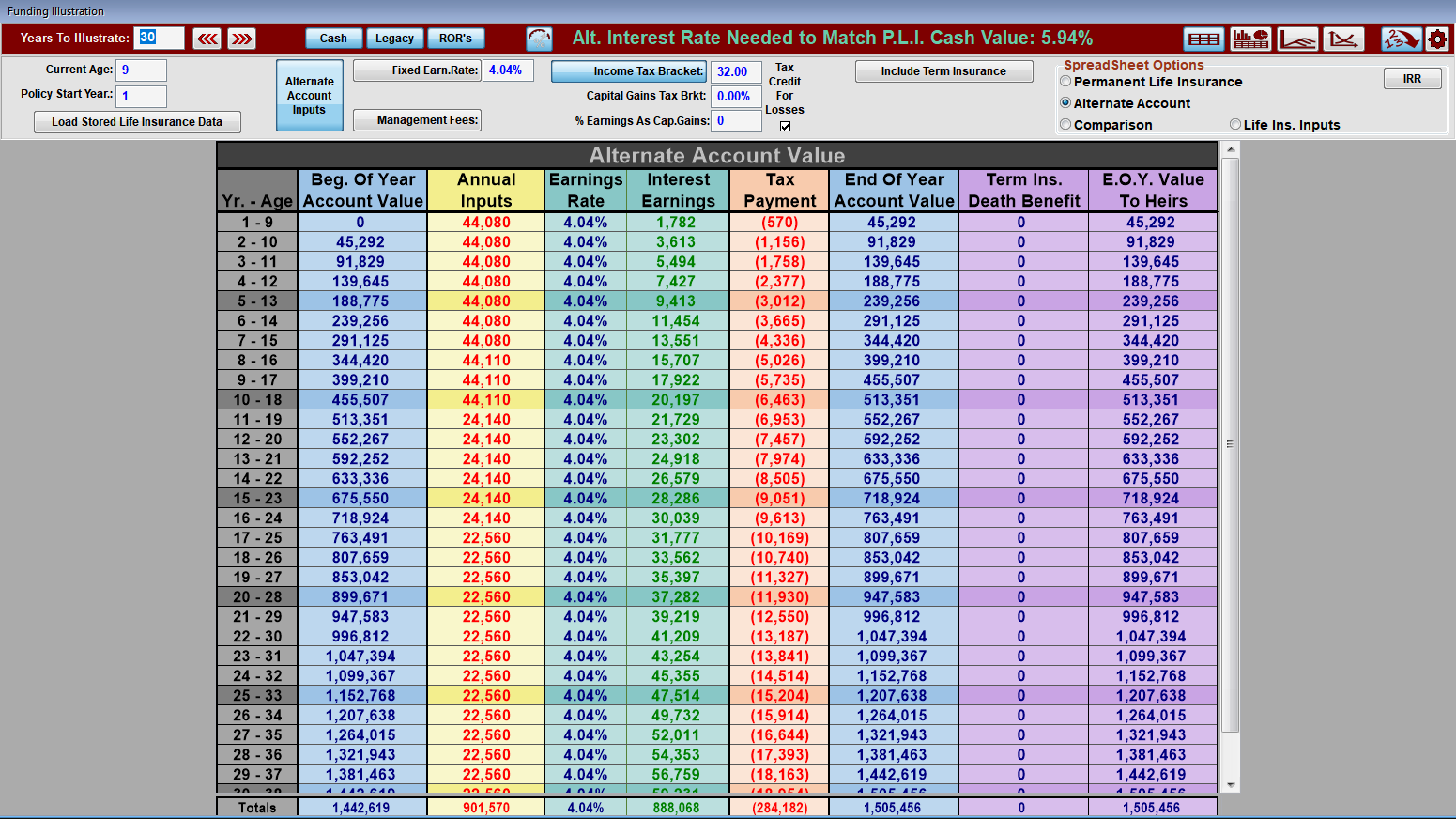The height and width of the screenshot is (819, 1456).
Task: Click the table scrollbar down arrow
Action: [x=1230, y=784]
